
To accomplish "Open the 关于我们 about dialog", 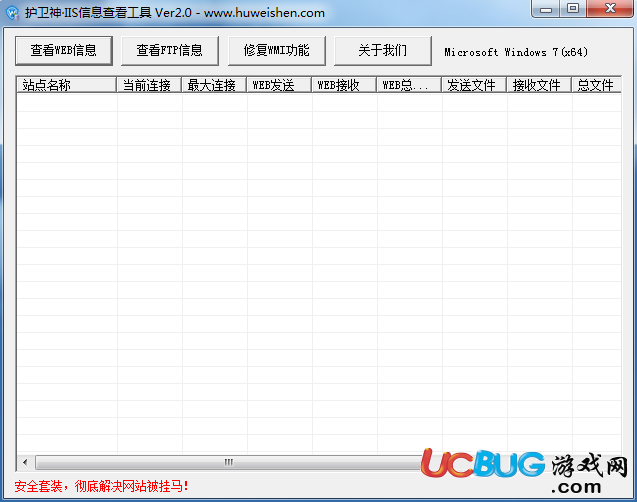I will tap(383, 51).
